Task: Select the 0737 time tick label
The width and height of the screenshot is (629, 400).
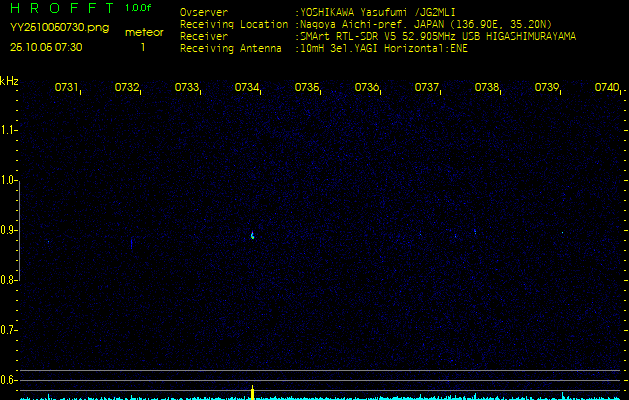Action: (426, 88)
